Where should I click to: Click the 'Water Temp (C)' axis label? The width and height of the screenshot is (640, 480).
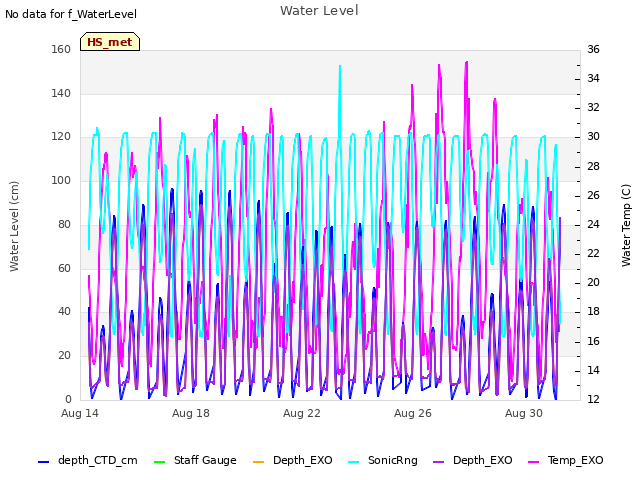click(x=626, y=225)
